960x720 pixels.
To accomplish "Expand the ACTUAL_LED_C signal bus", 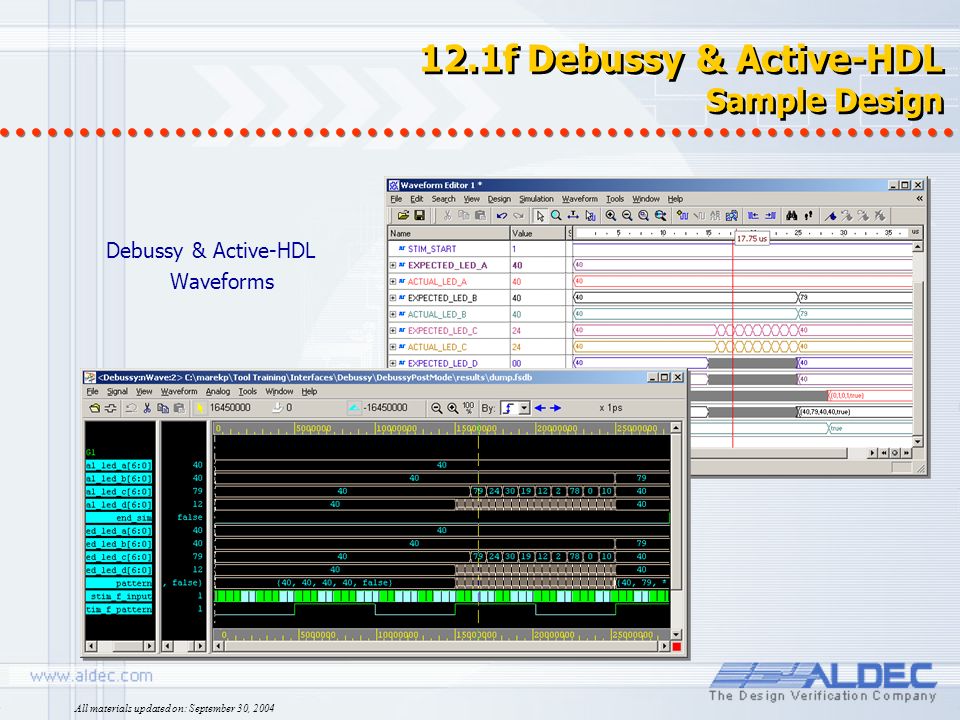I will tap(393, 347).
